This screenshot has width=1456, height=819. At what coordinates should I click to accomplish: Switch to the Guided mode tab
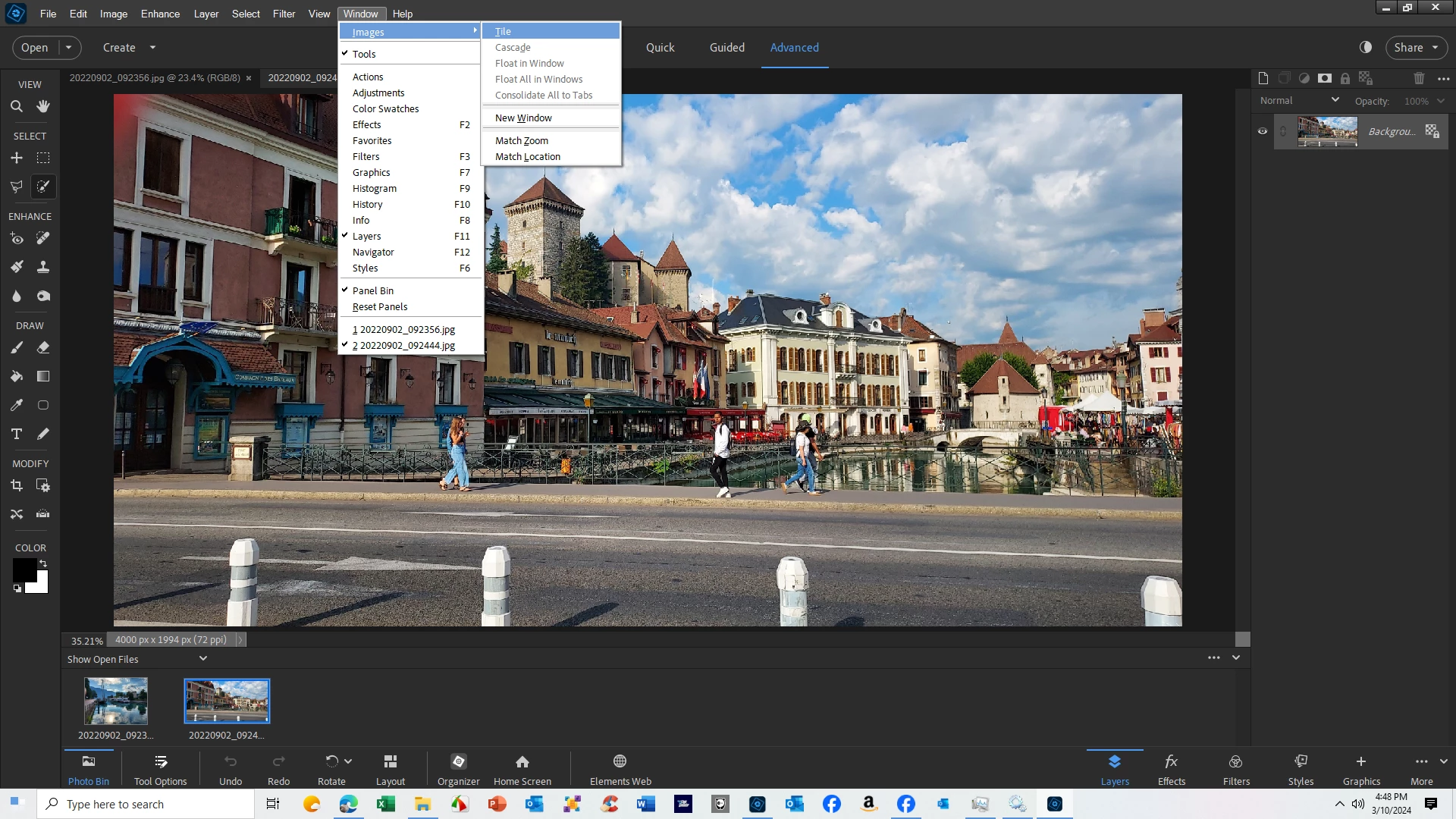tap(726, 47)
